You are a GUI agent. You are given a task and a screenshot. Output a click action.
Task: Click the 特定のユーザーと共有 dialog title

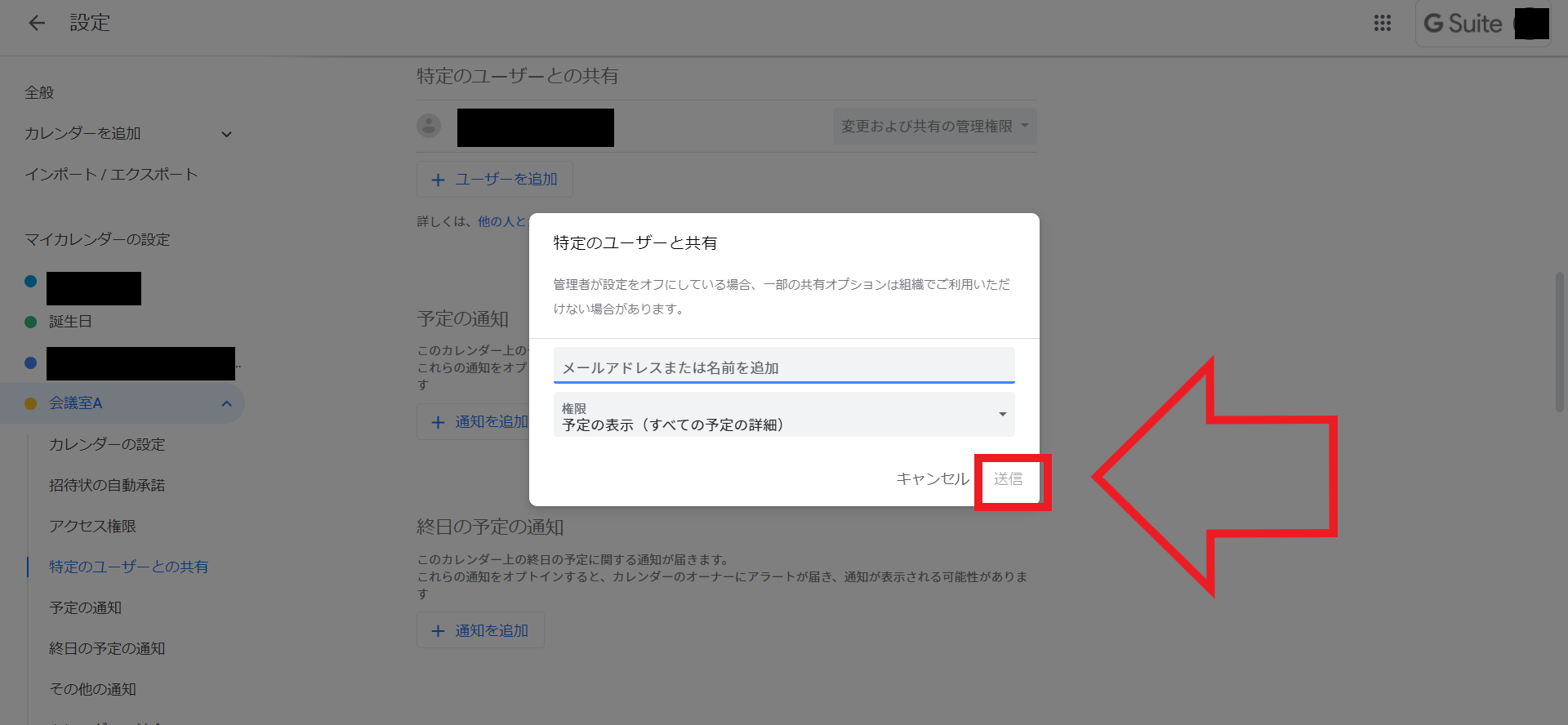(635, 242)
